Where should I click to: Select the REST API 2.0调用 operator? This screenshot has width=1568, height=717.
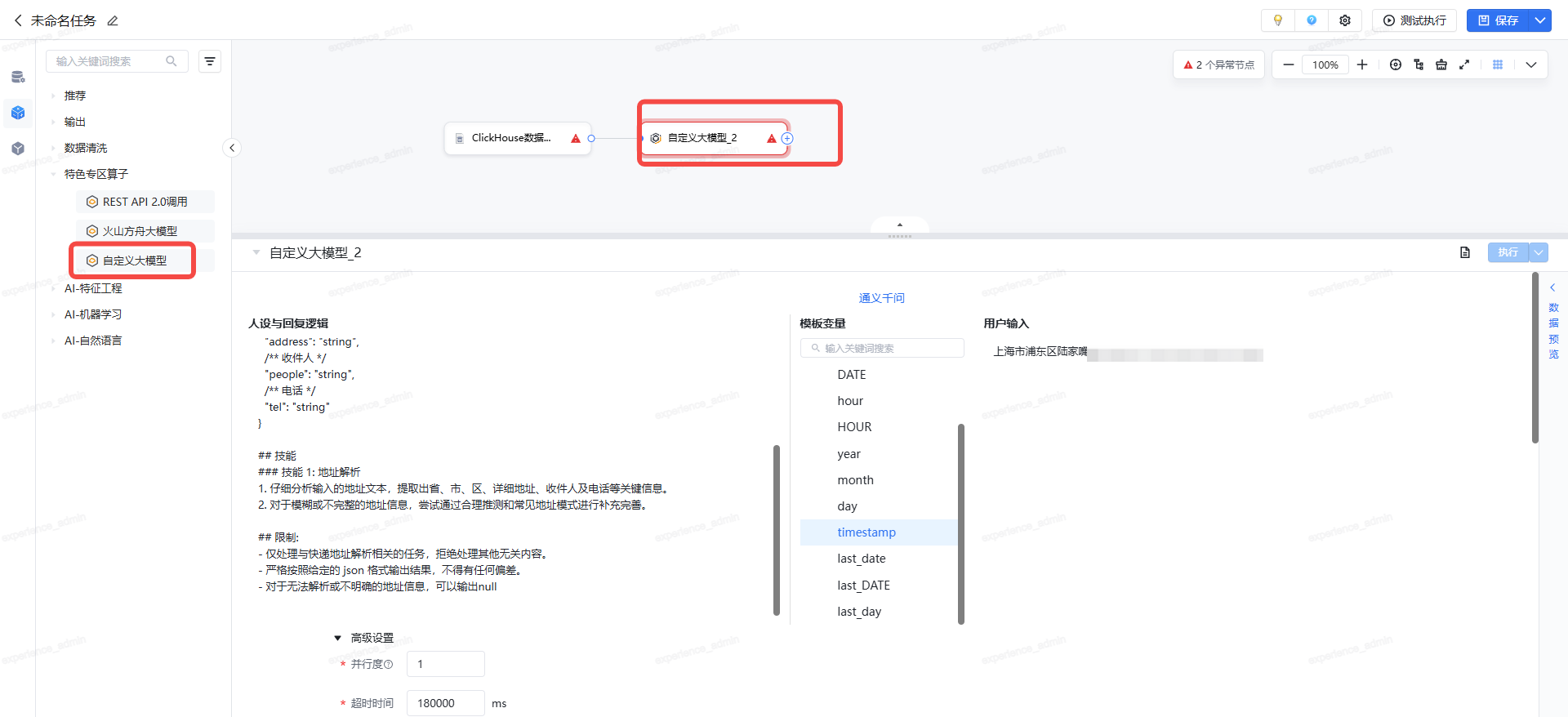pos(145,202)
